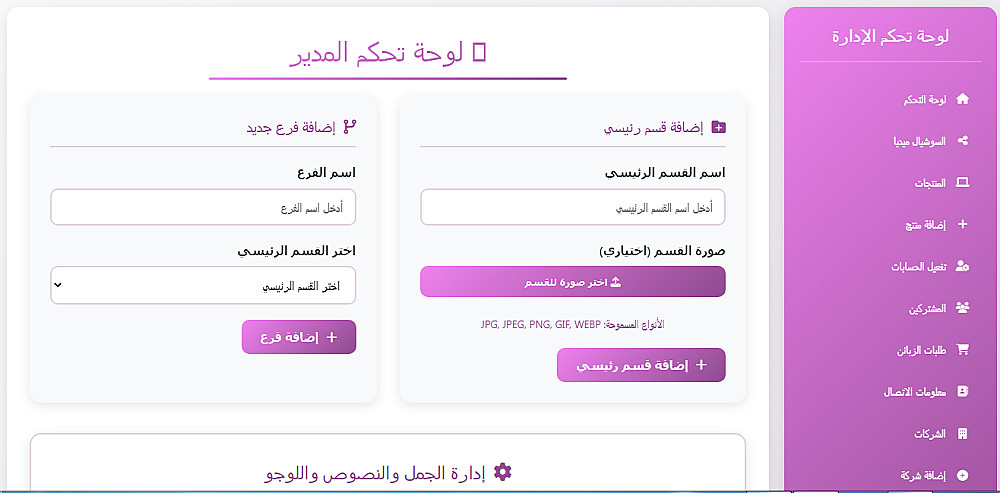
Task: Expand the اختر القسم الرئيسي dropdown
Action: [x=203, y=285]
